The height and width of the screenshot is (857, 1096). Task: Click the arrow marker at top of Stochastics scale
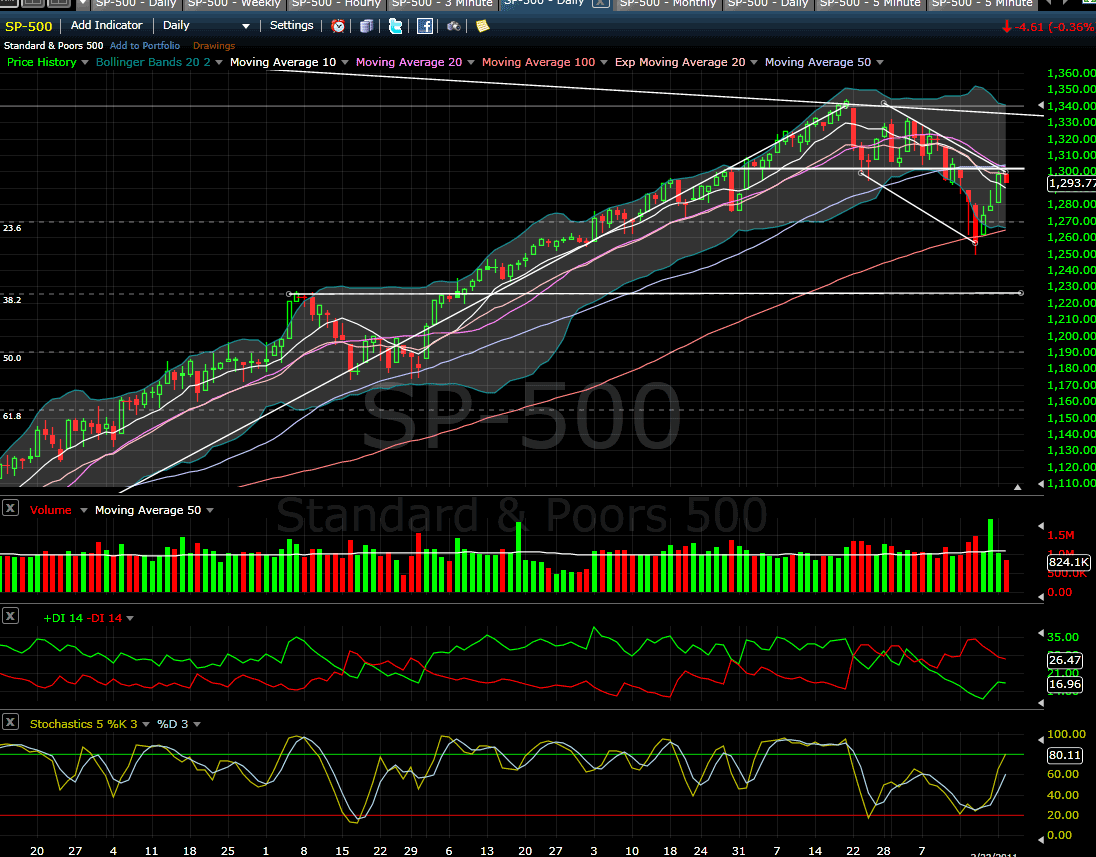tap(1041, 740)
